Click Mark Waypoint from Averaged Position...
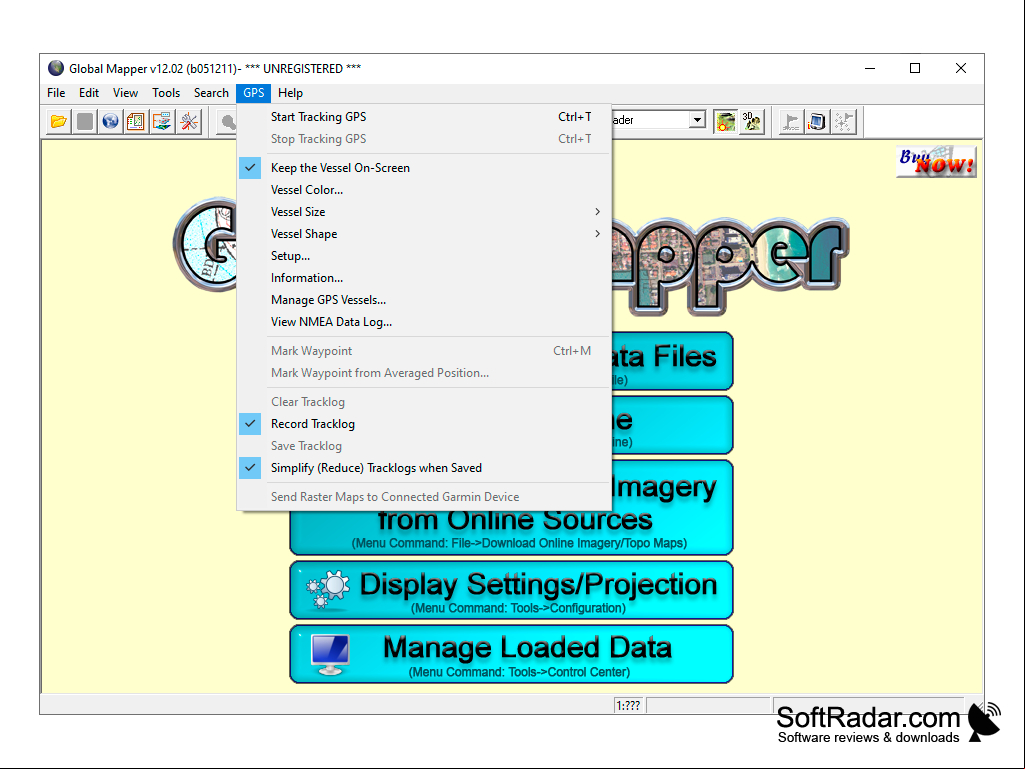Image resolution: width=1025 pixels, height=769 pixels. (424, 373)
